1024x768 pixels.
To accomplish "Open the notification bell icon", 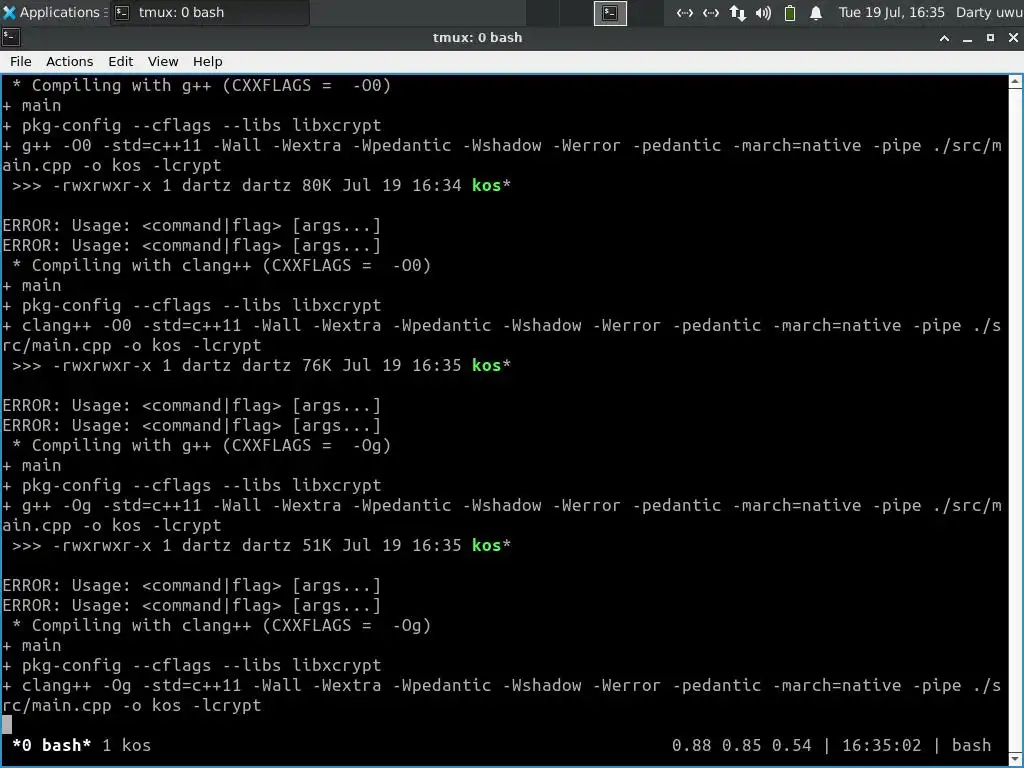I will pos(816,13).
